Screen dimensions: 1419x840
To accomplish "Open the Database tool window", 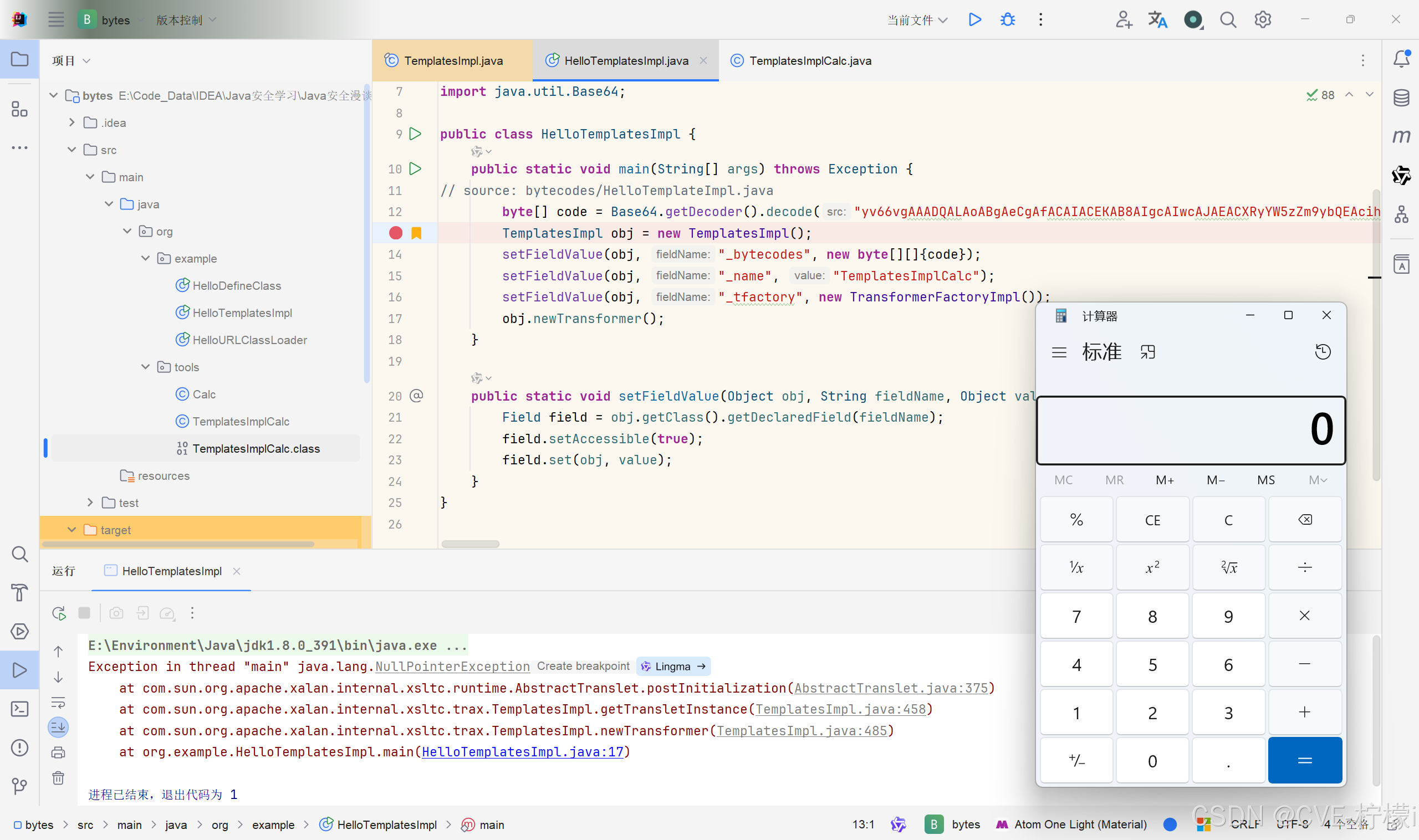I will coord(1401,98).
